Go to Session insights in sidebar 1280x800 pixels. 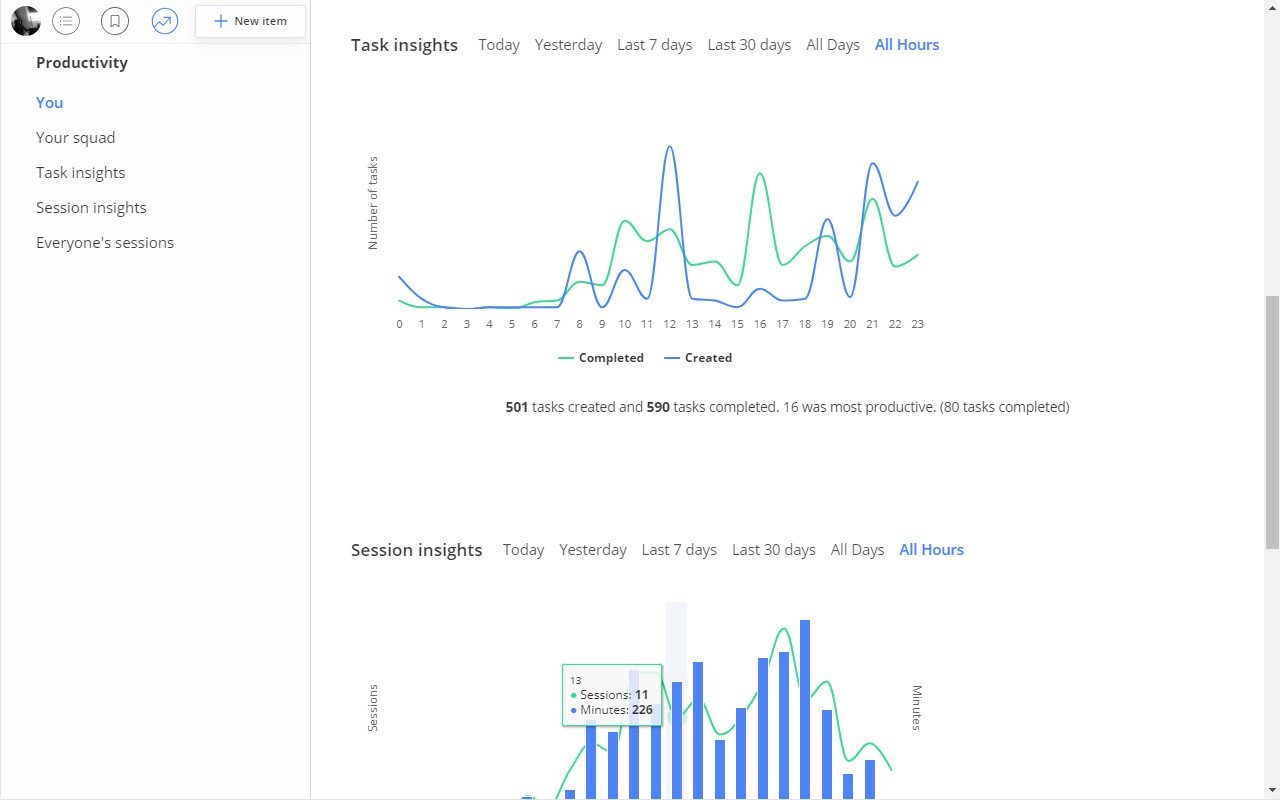(91, 207)
